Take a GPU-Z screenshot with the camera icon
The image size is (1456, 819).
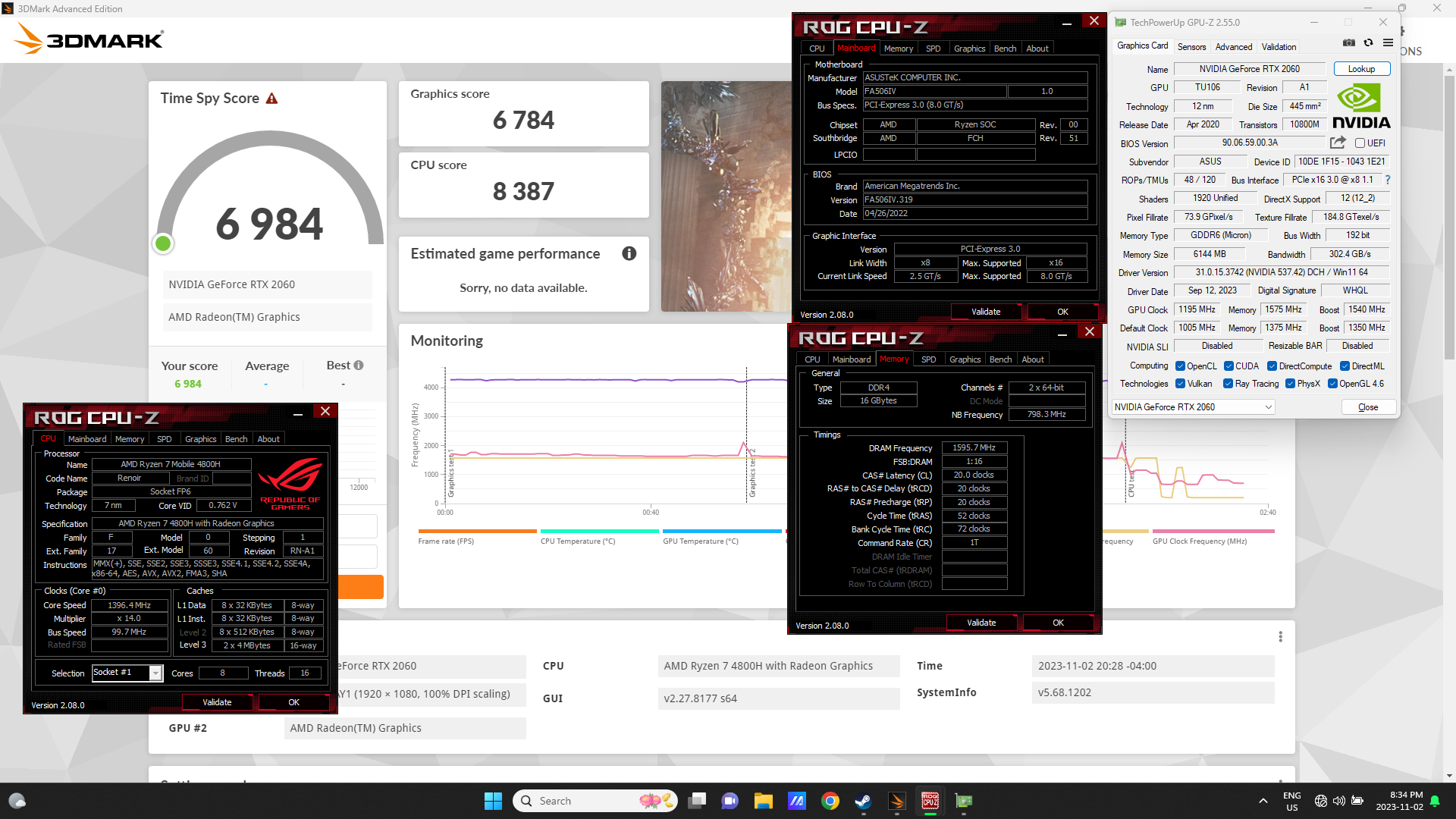click(x=1349, y=43)
